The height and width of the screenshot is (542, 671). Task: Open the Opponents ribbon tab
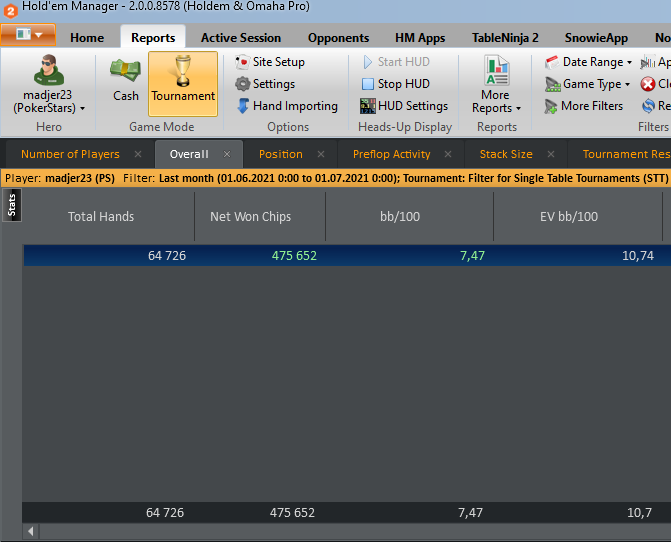[x=338, y=38]
